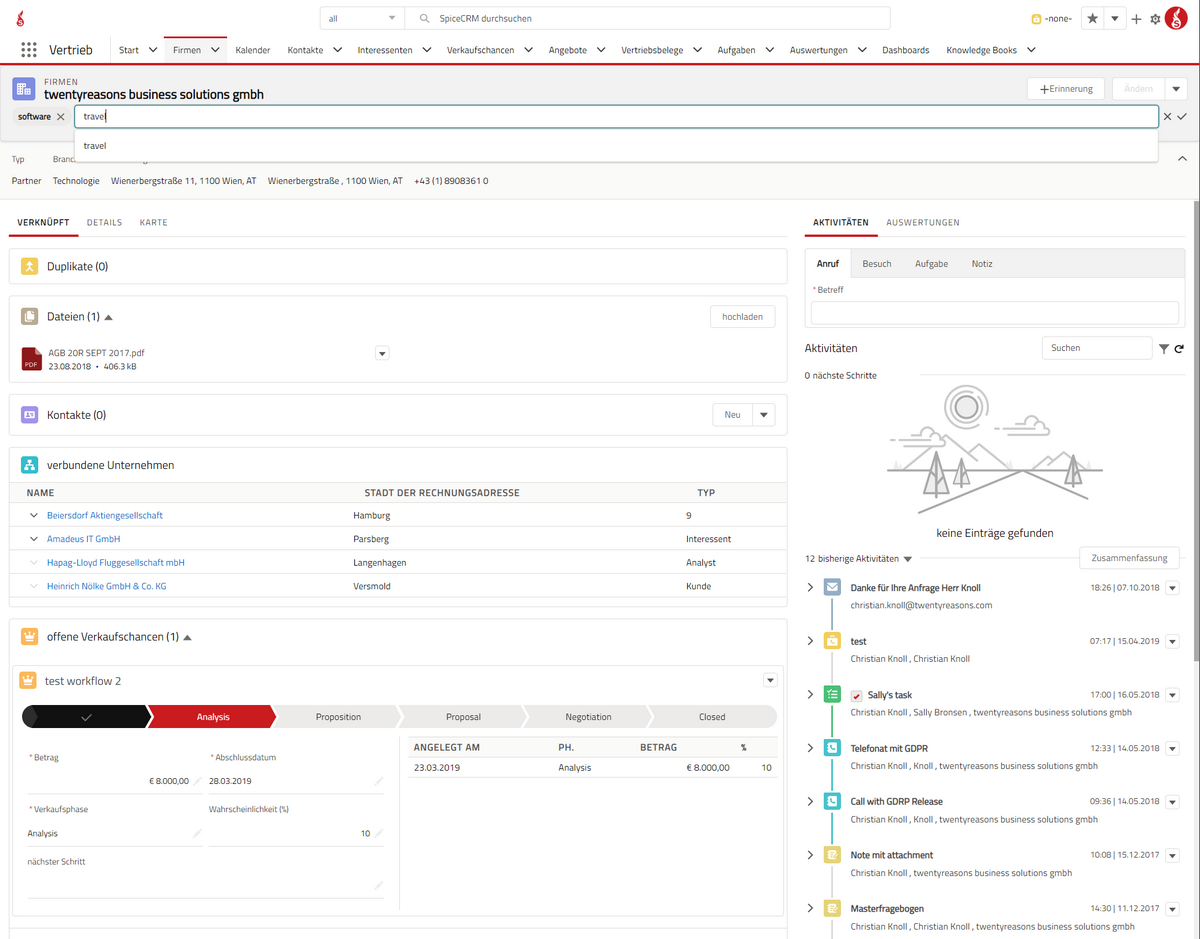
Task: Open the test workflow 2 actions dropdown
Action: 770,681
